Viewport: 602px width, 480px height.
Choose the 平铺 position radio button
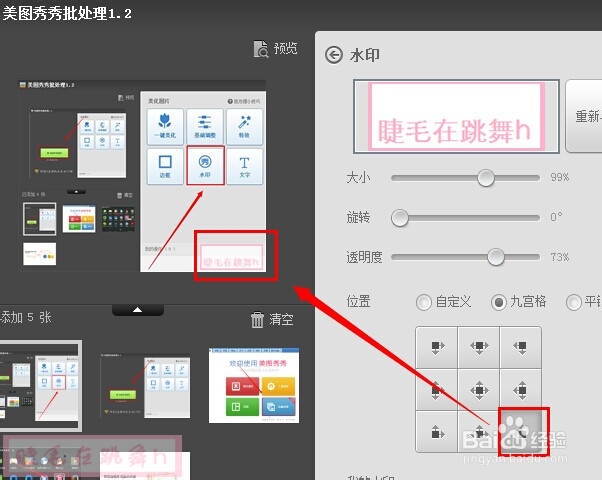tap(574, 302)
